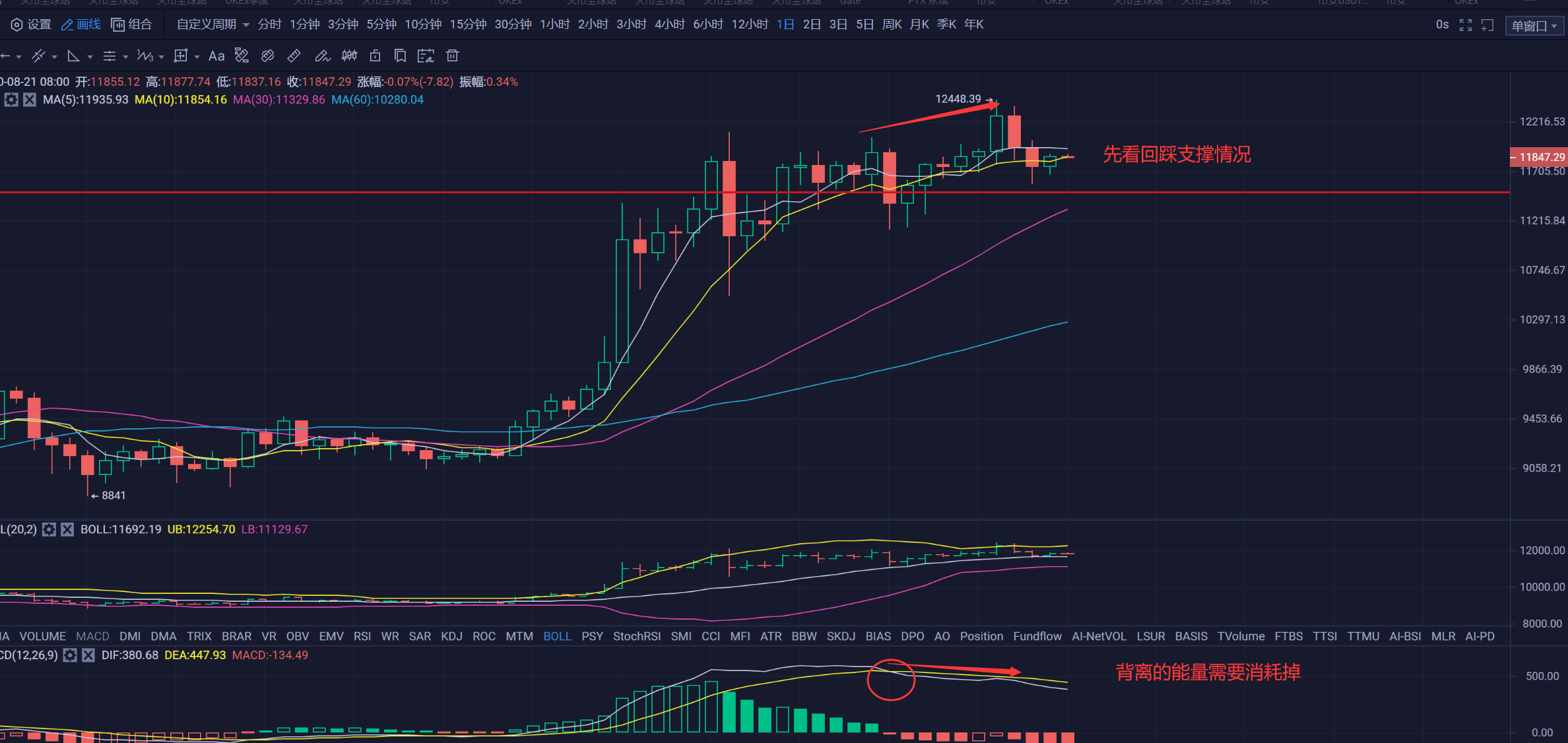The height and width of the screenshot is (743, 1568).
Task: Click the 12448.39 high price marker
Action: (958, 99)
